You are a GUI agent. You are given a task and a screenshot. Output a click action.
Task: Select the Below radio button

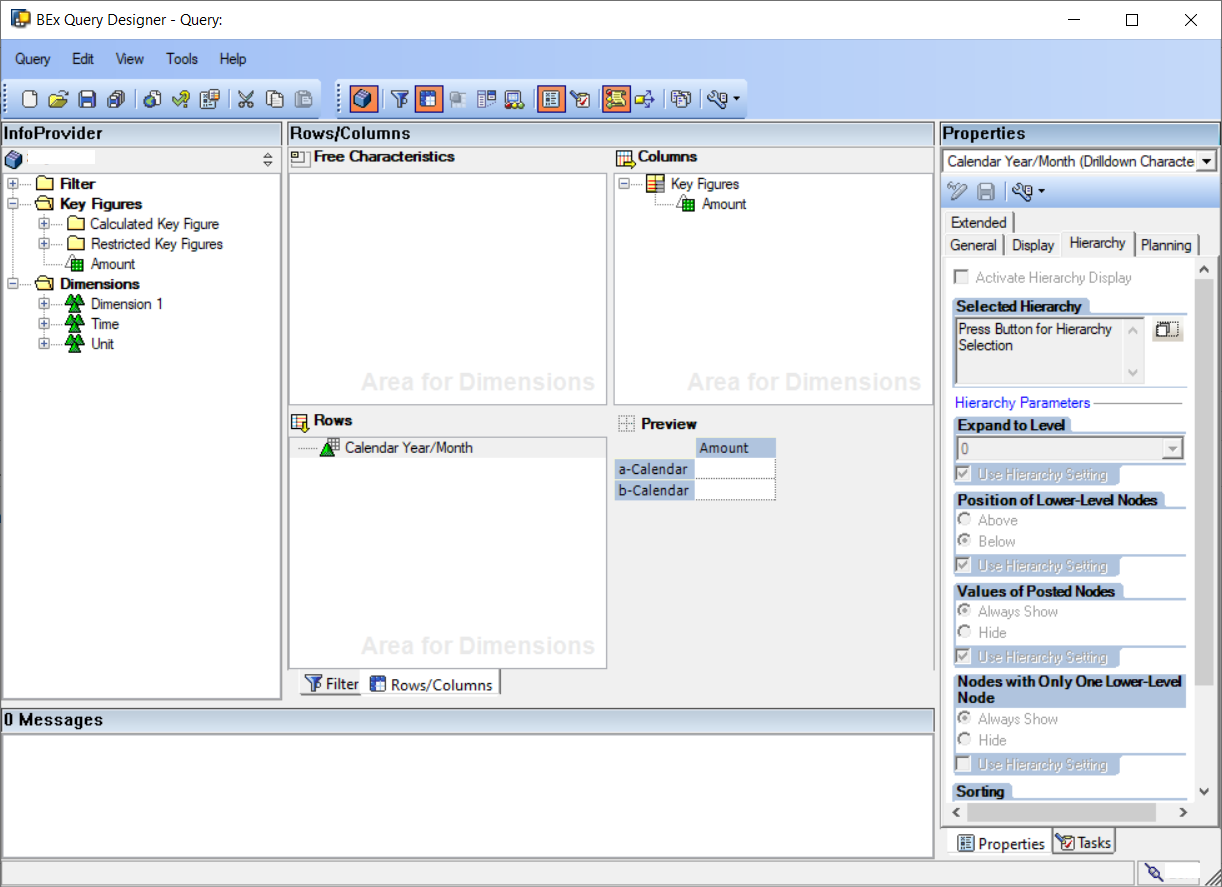(964, 541)
